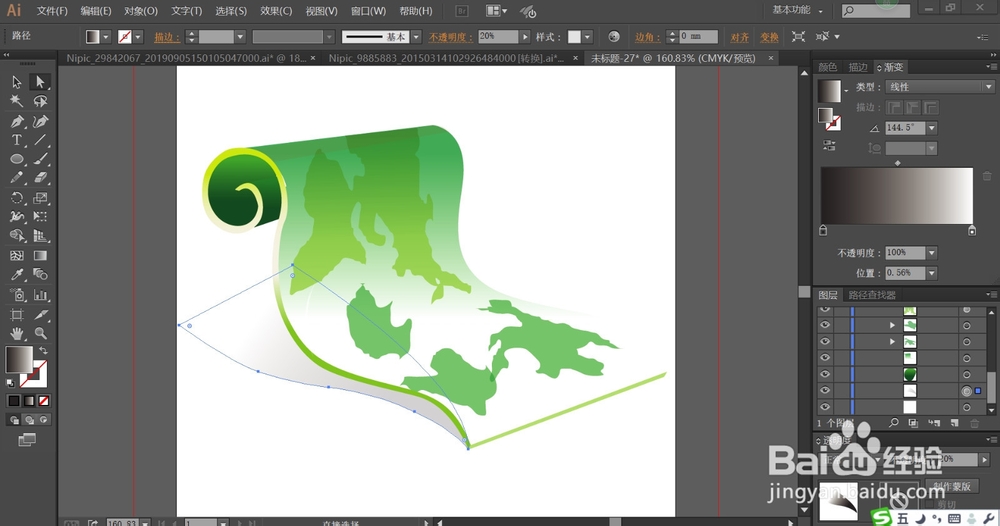
Task: Select the Magic Wand tool
Action: pyautogui.click(x=17, y=101)
